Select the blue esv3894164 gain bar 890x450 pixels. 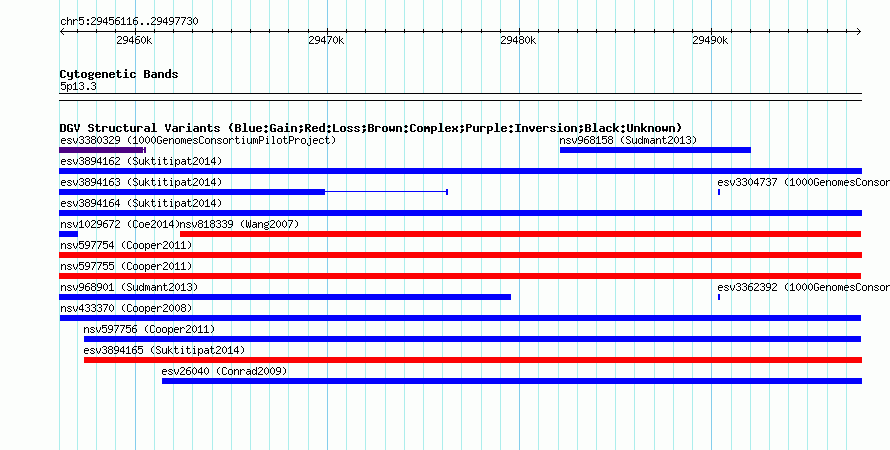coord(460,213)
